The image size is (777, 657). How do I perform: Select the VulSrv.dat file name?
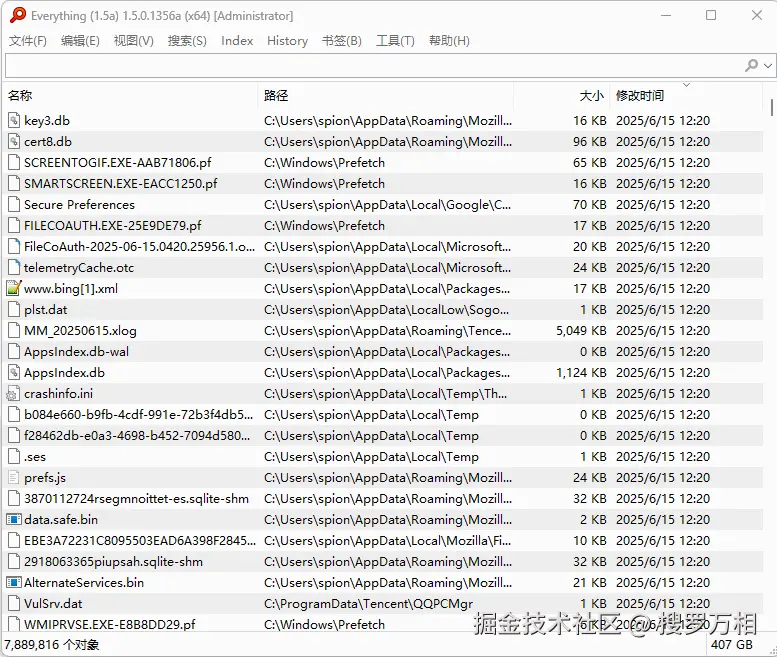(x=53, y=603)
